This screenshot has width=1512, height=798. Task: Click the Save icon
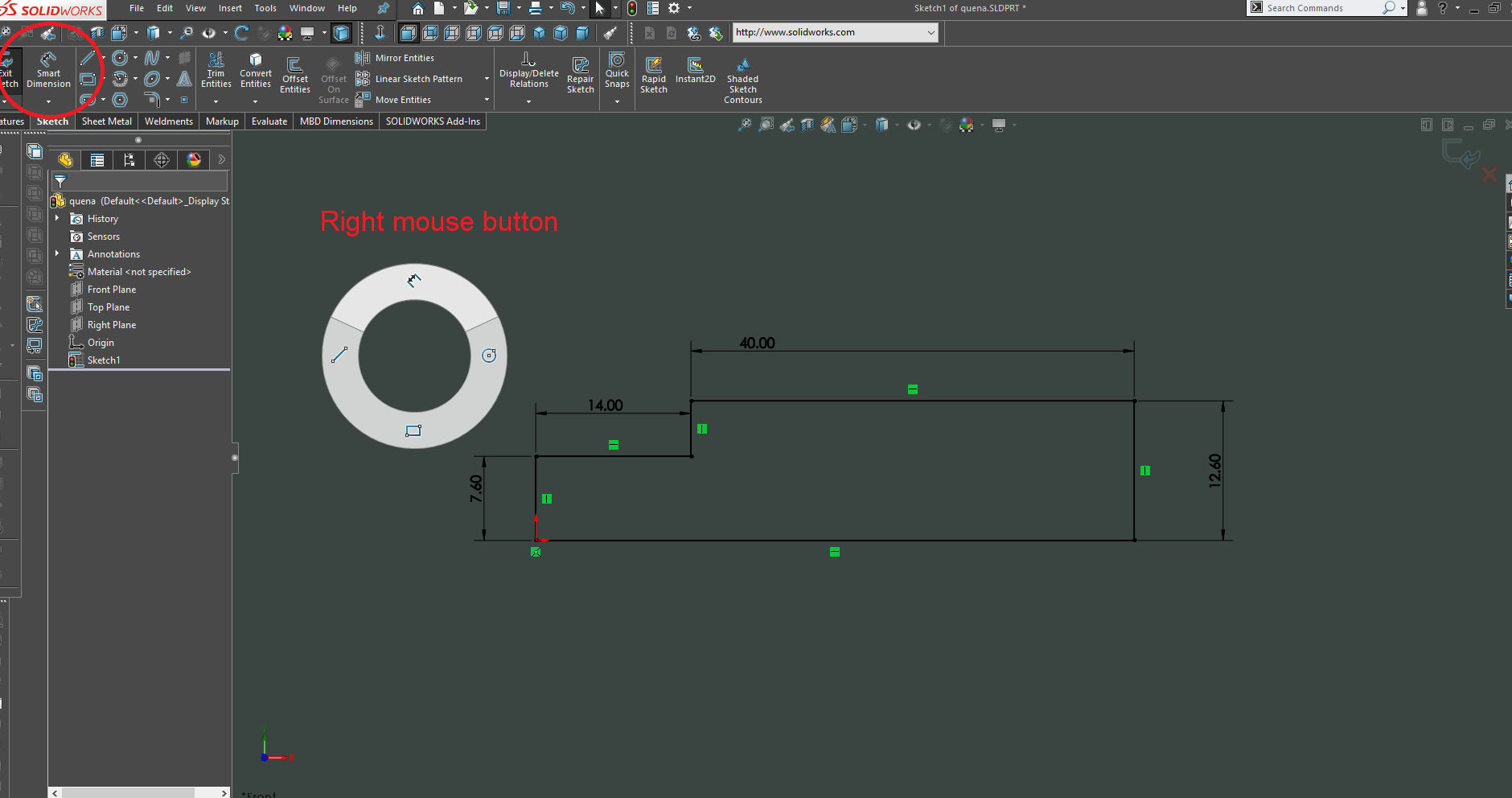(x=503, y=8)
